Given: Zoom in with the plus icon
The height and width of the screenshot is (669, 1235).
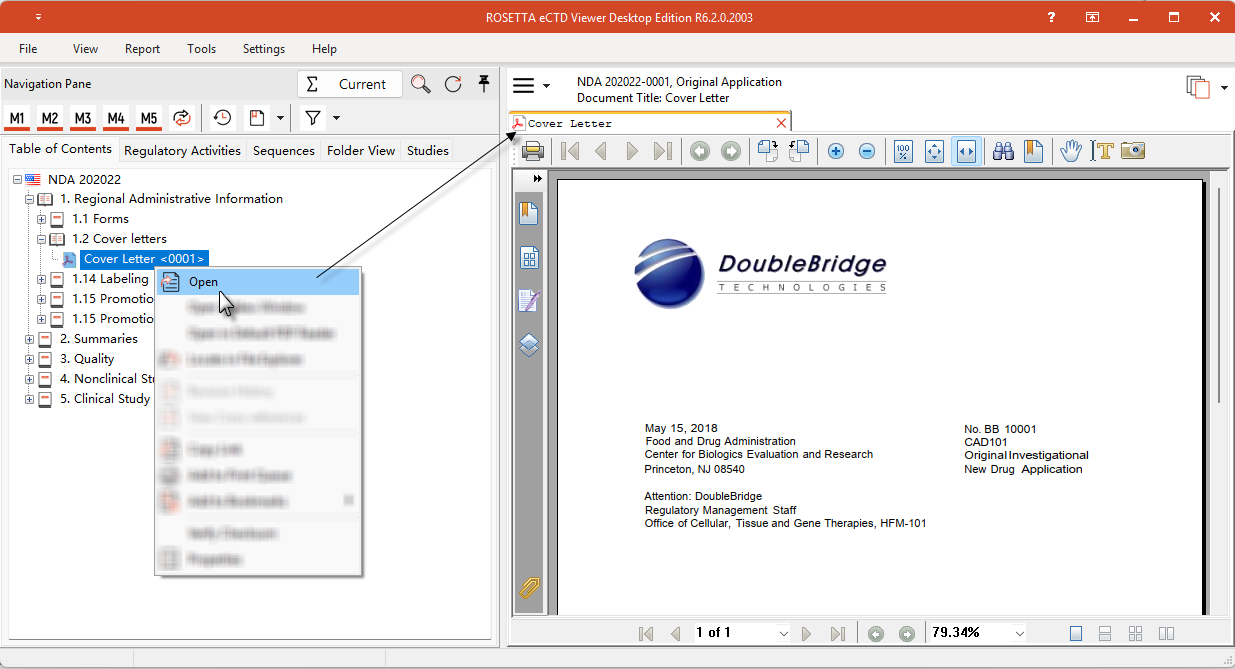Looking at the screenshot, I should (836, 151).
